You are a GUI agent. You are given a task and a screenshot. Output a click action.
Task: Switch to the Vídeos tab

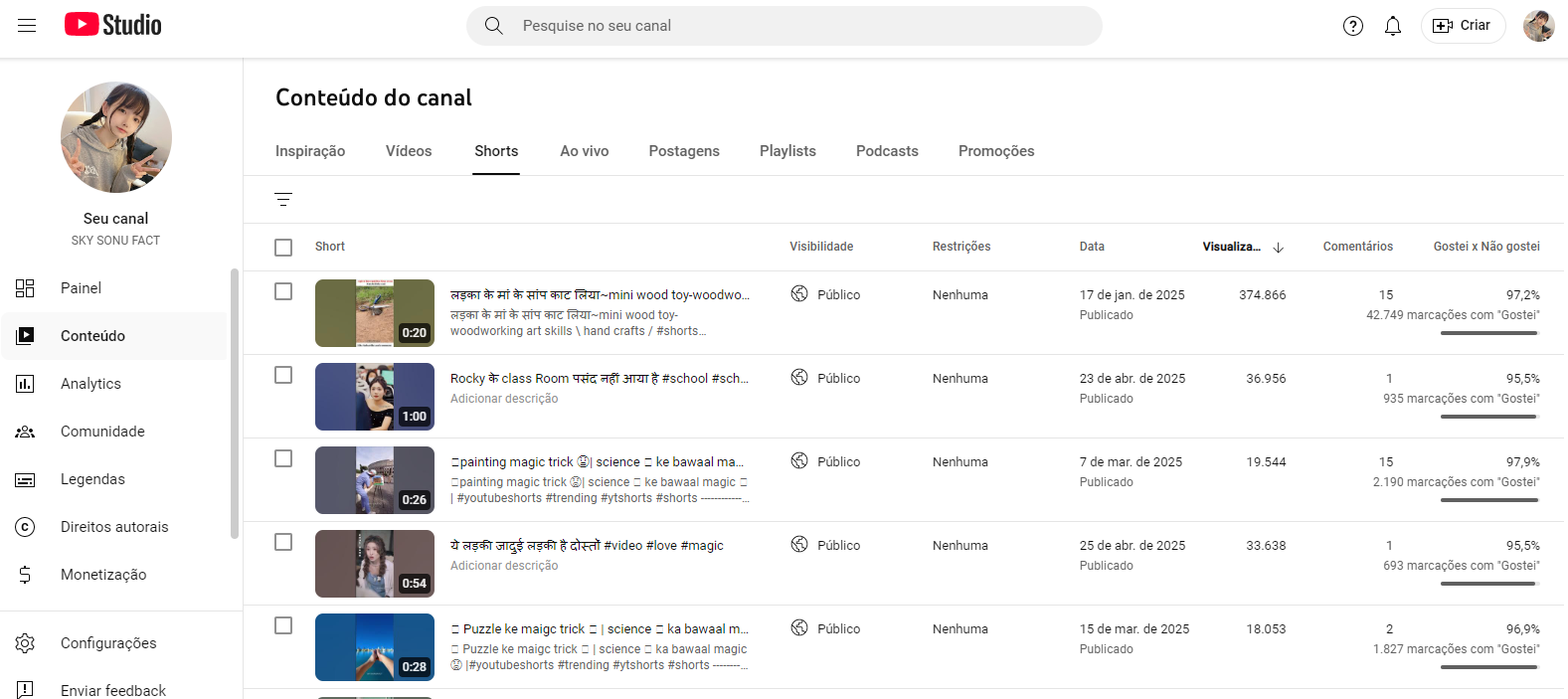(409, 151)
